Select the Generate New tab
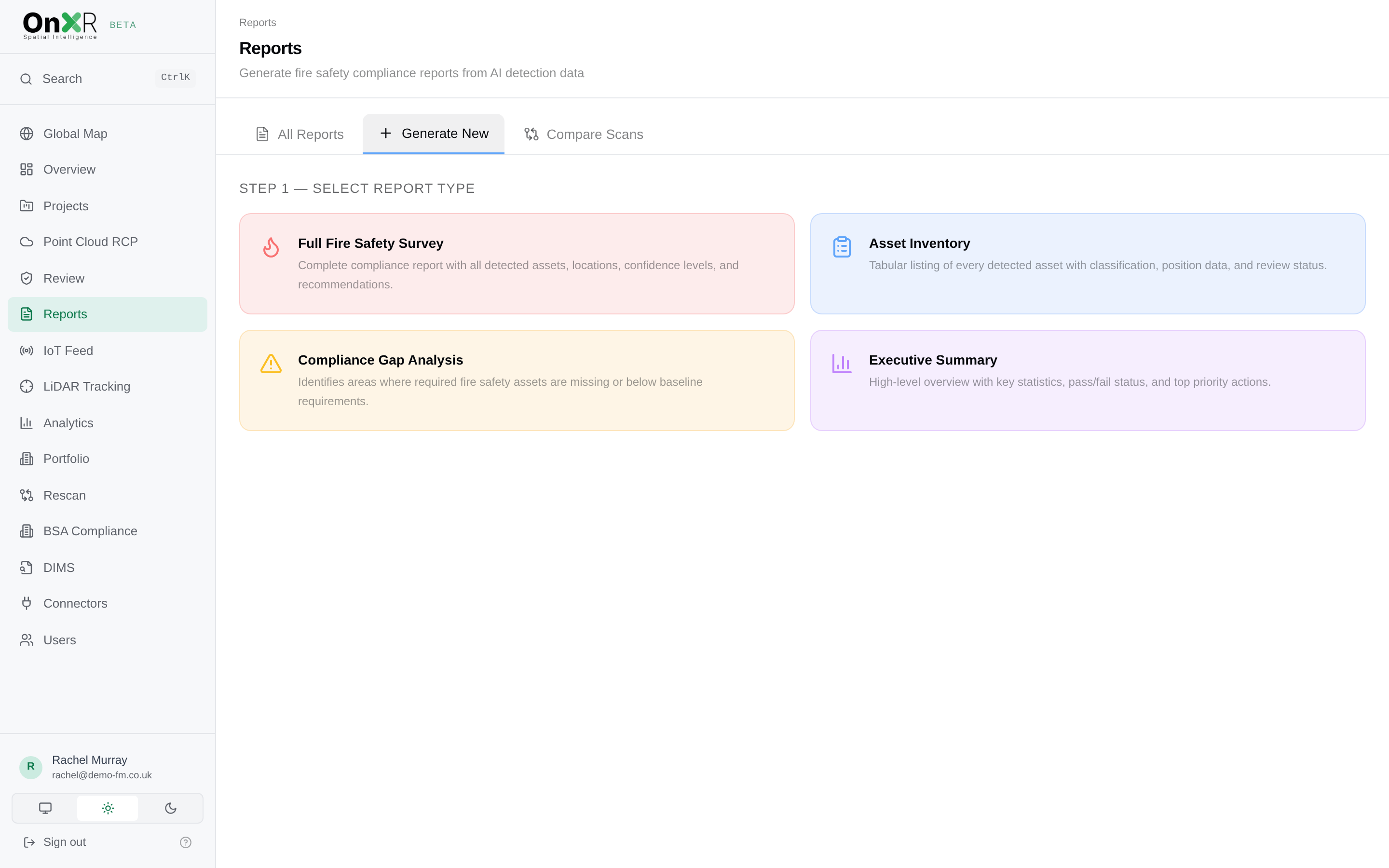 pos(434,134)
